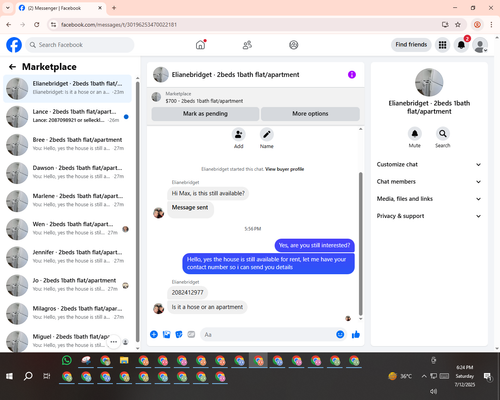Open options ellipsis on Miguel conversation

pos(114,342)
